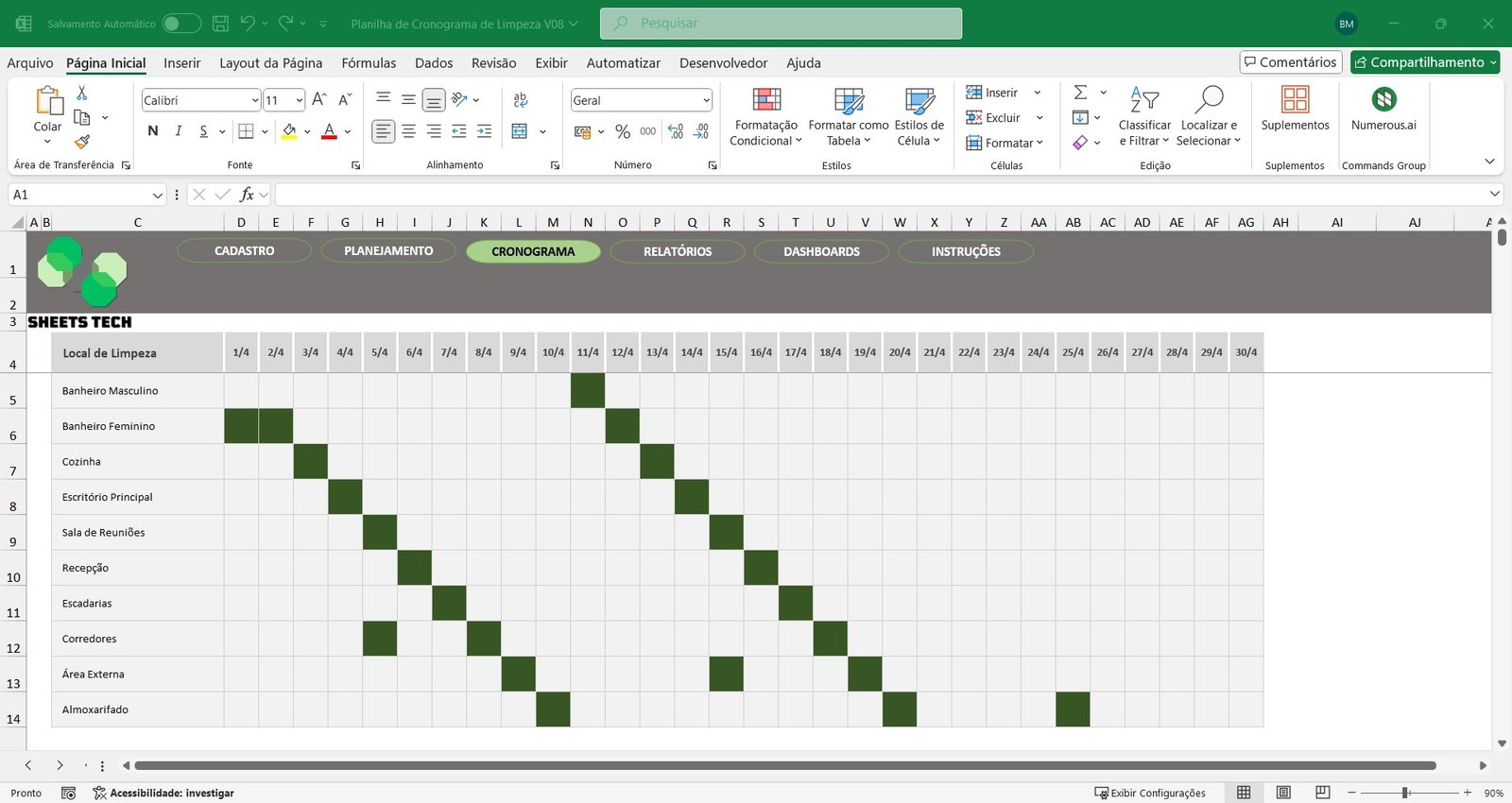Open the Calibri font name dropdown

[x=255, y=100]
